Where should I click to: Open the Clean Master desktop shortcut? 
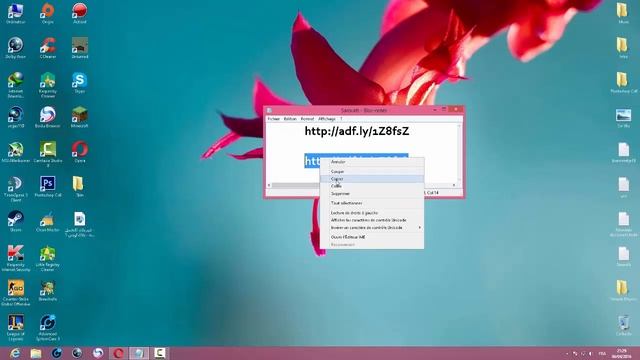point(48,221)
